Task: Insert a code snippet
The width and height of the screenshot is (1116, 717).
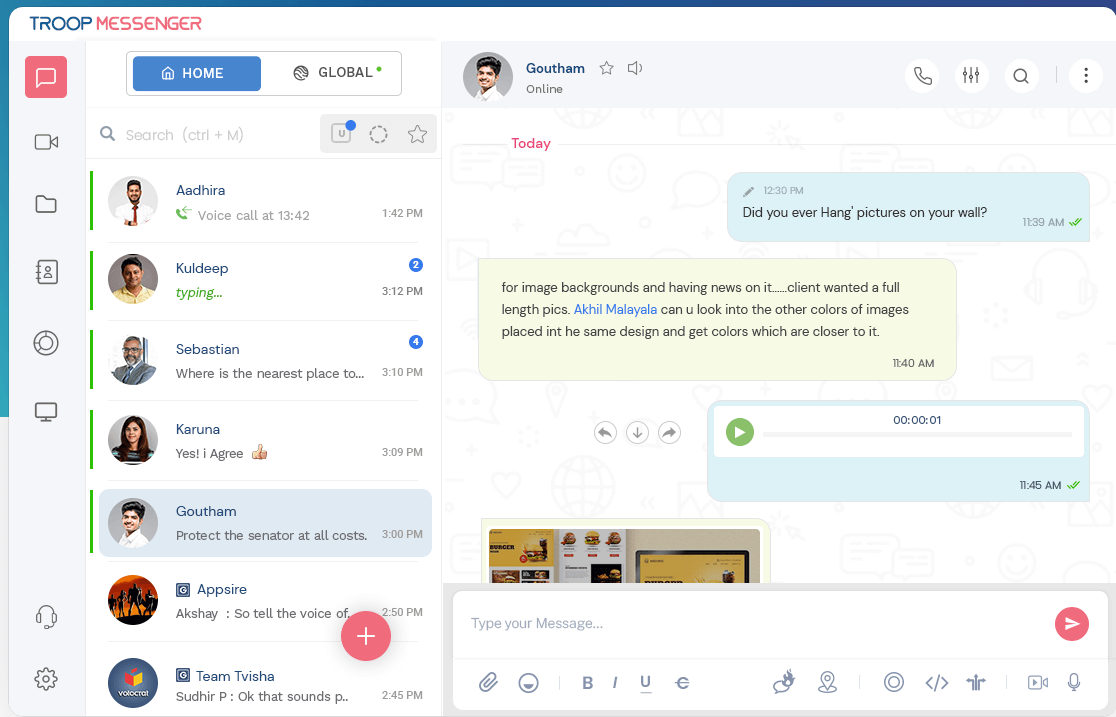Action: click(x=936, y=682)
